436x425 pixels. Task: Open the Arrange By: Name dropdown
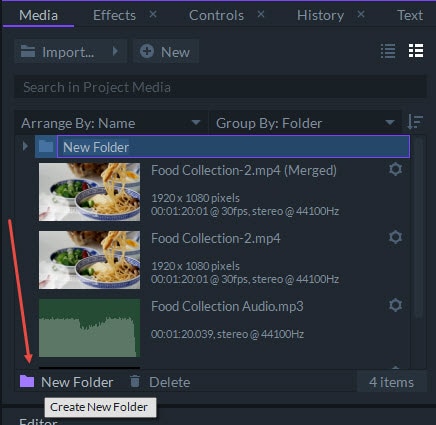[111, 123]
